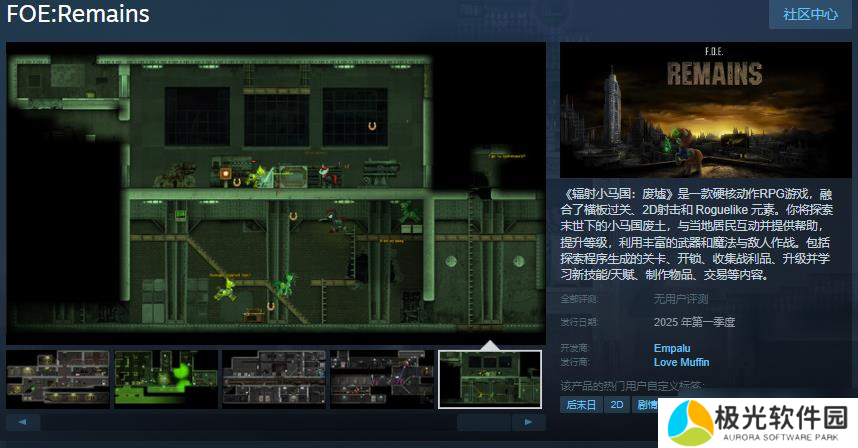Viewport: 858px width, 448px height.
Task: Click the large main gameplay screenshot
Action: coord(276,190)
